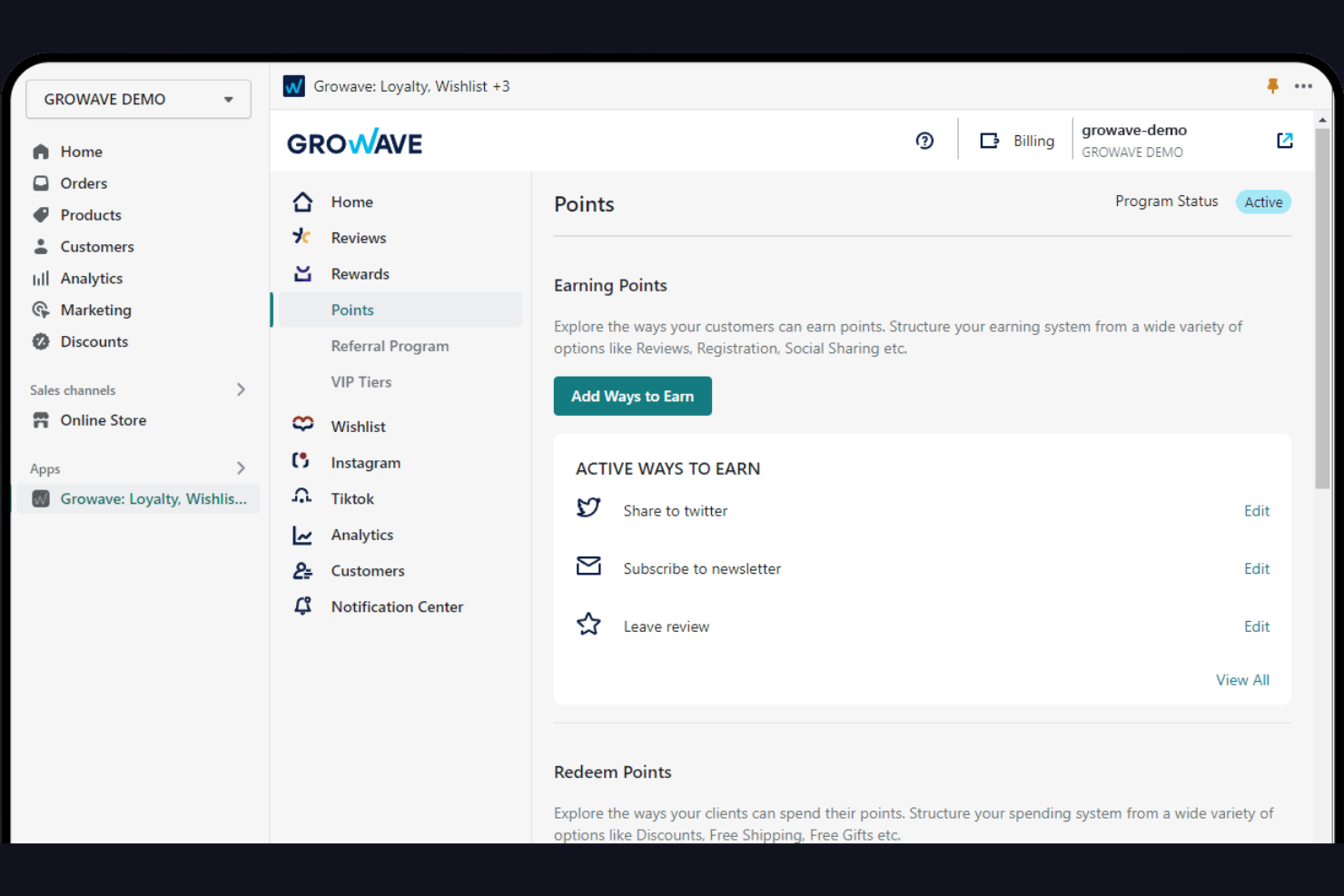
Task: Click the Share to twitter label
Action: click(x=676, y=511)
